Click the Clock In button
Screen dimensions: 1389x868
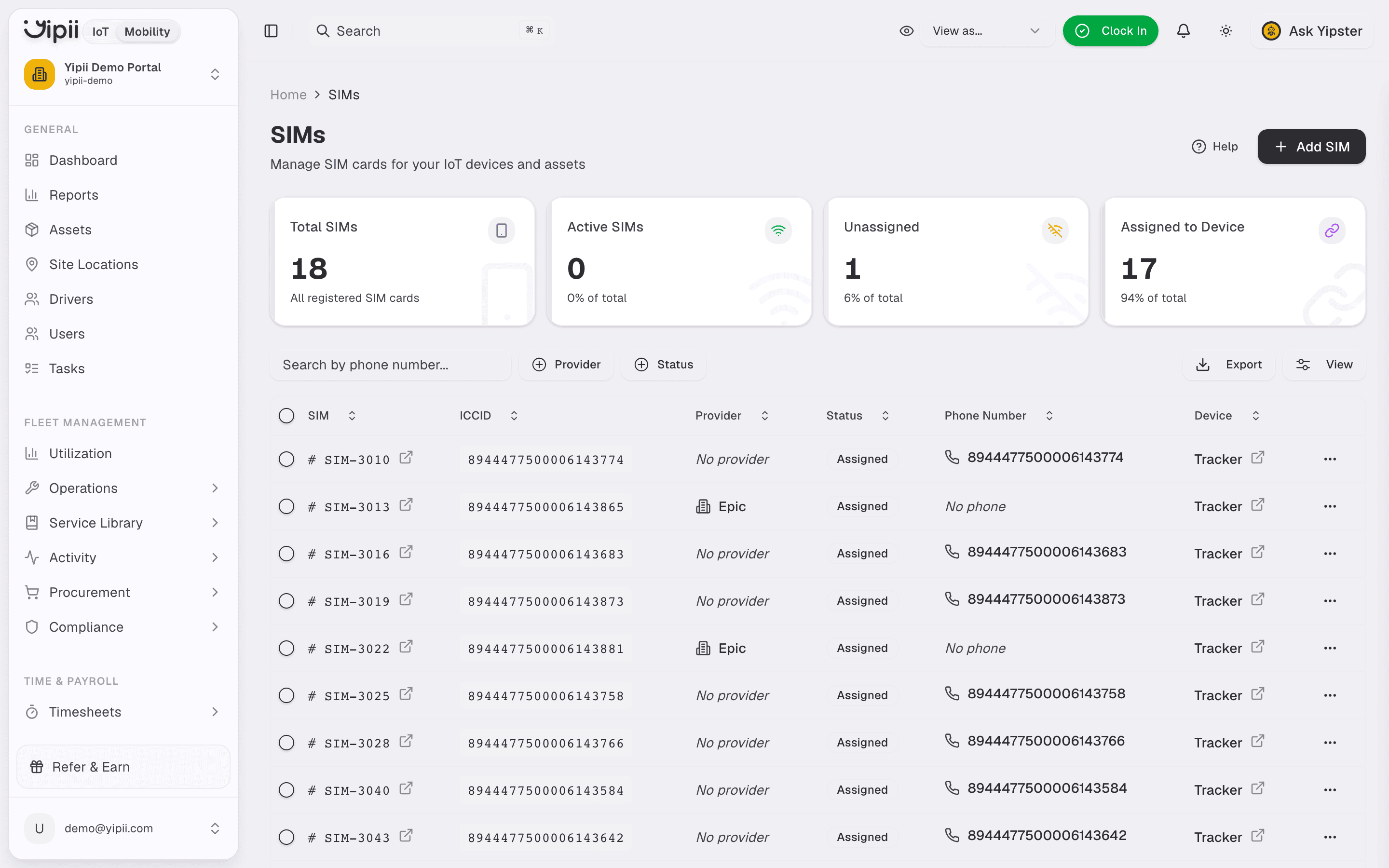(1110, 31)
